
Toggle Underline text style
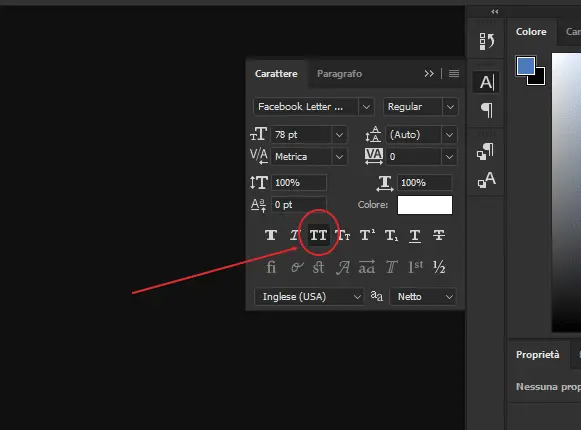pos(415,235)
